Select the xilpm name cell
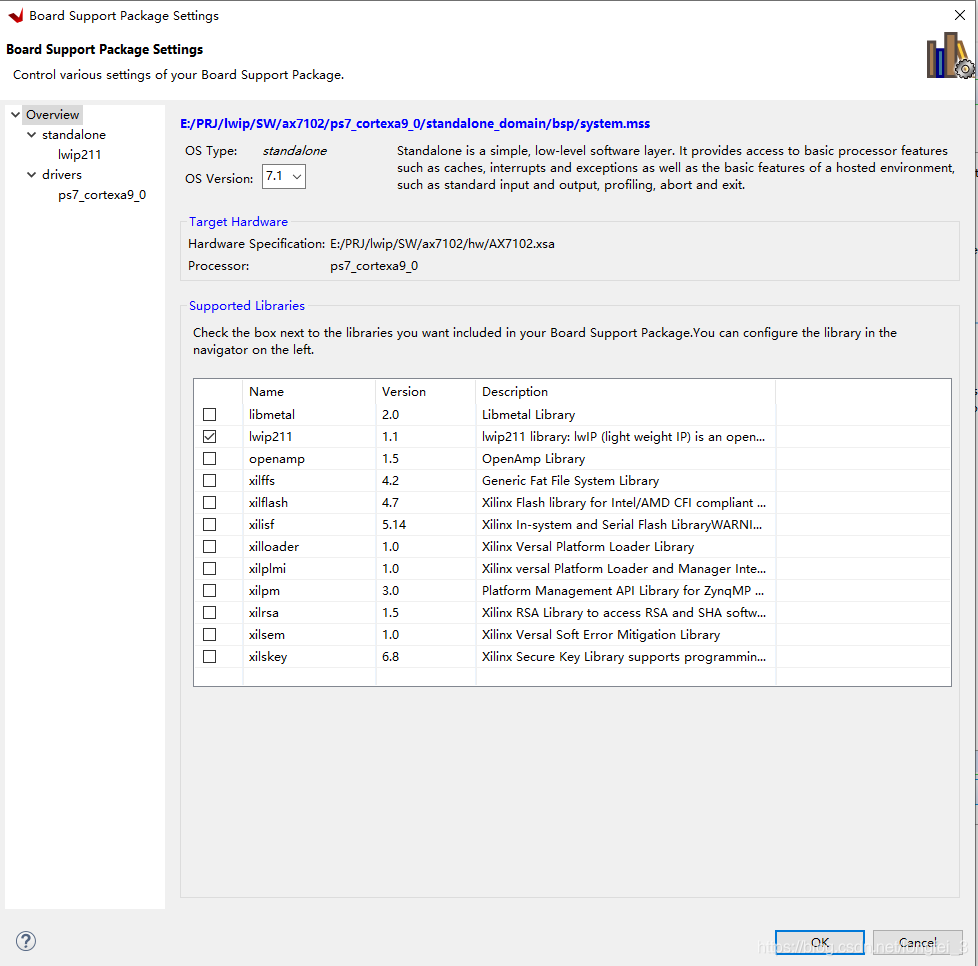This screenshot has height=966, width=978. (x=264, y=591)
